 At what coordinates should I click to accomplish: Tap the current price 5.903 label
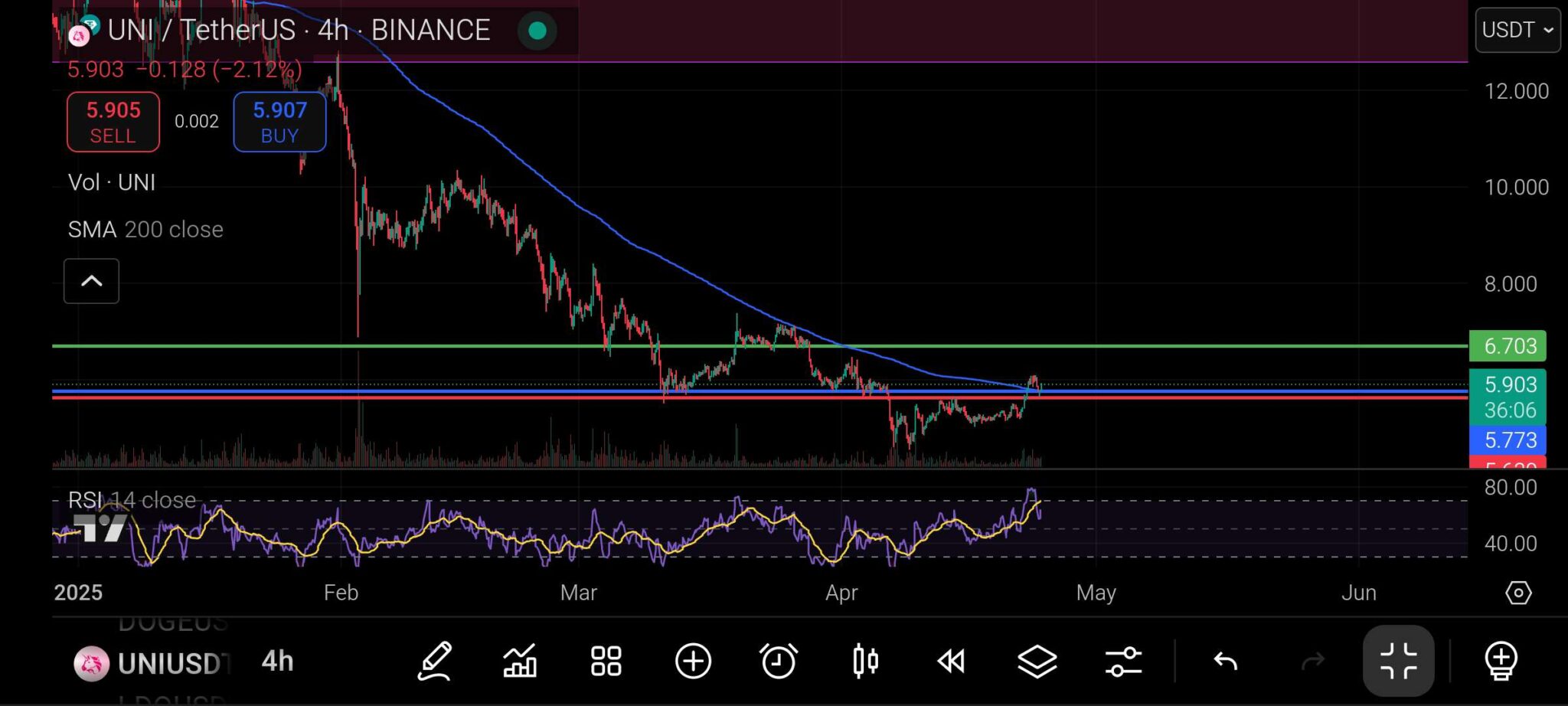tap(1508, 397)
